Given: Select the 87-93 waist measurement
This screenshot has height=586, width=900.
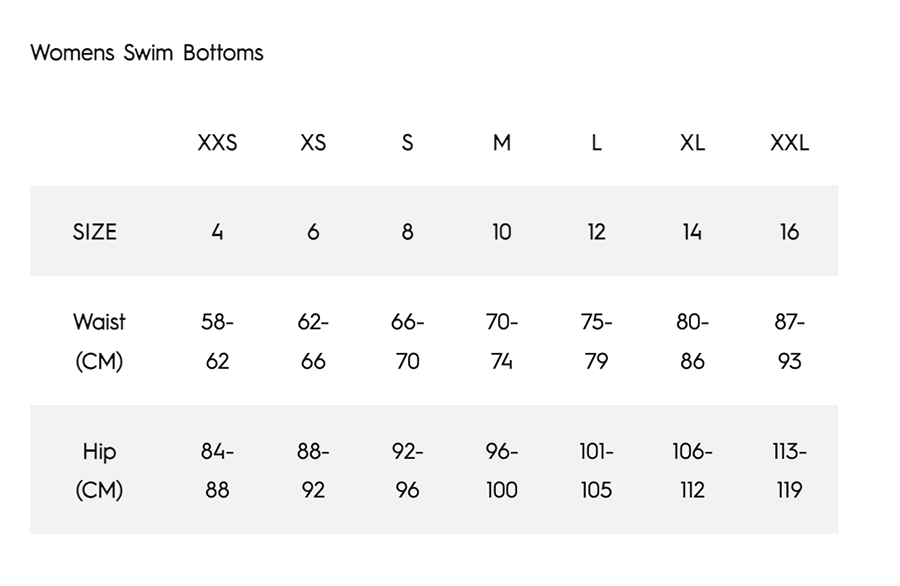Looking at the screenshot, I should pyautogui.click(x=789, y=341).
